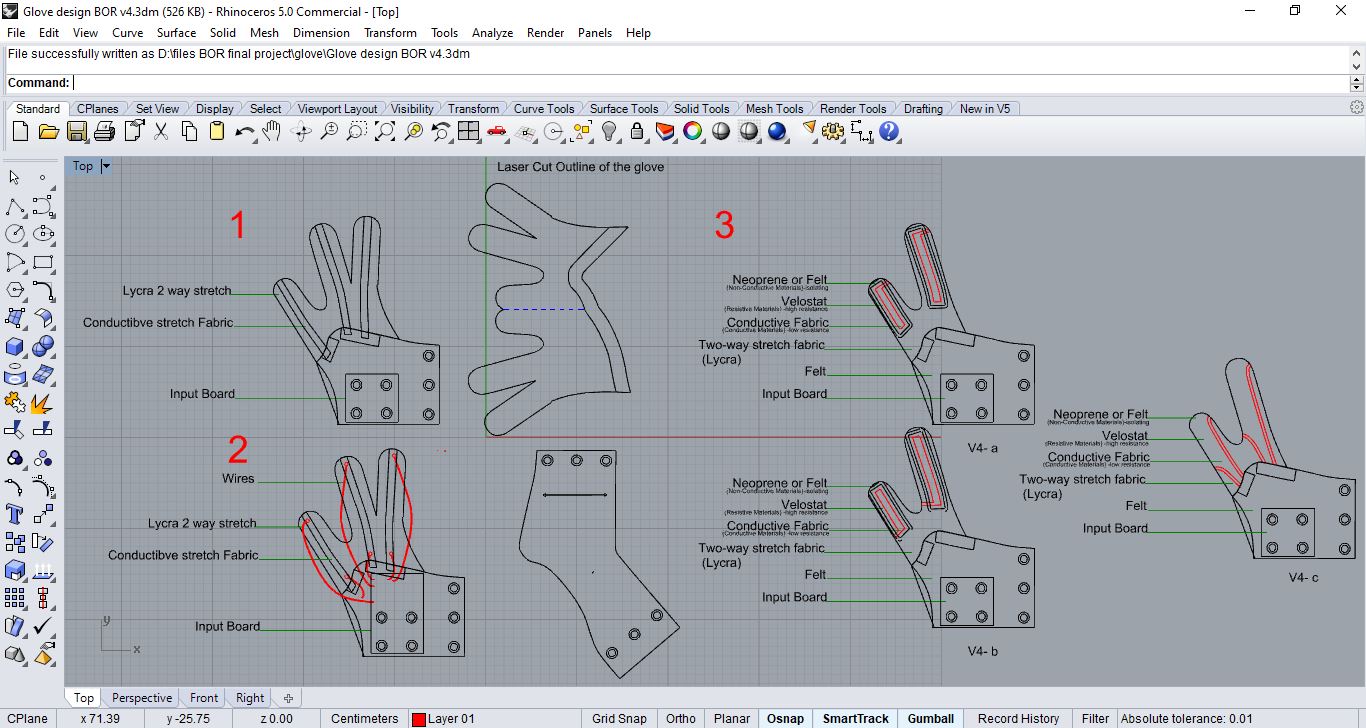1366x728 pixels.
Task: Switch to the Curve Tools toolbar tab
Action: pos(544,109)
